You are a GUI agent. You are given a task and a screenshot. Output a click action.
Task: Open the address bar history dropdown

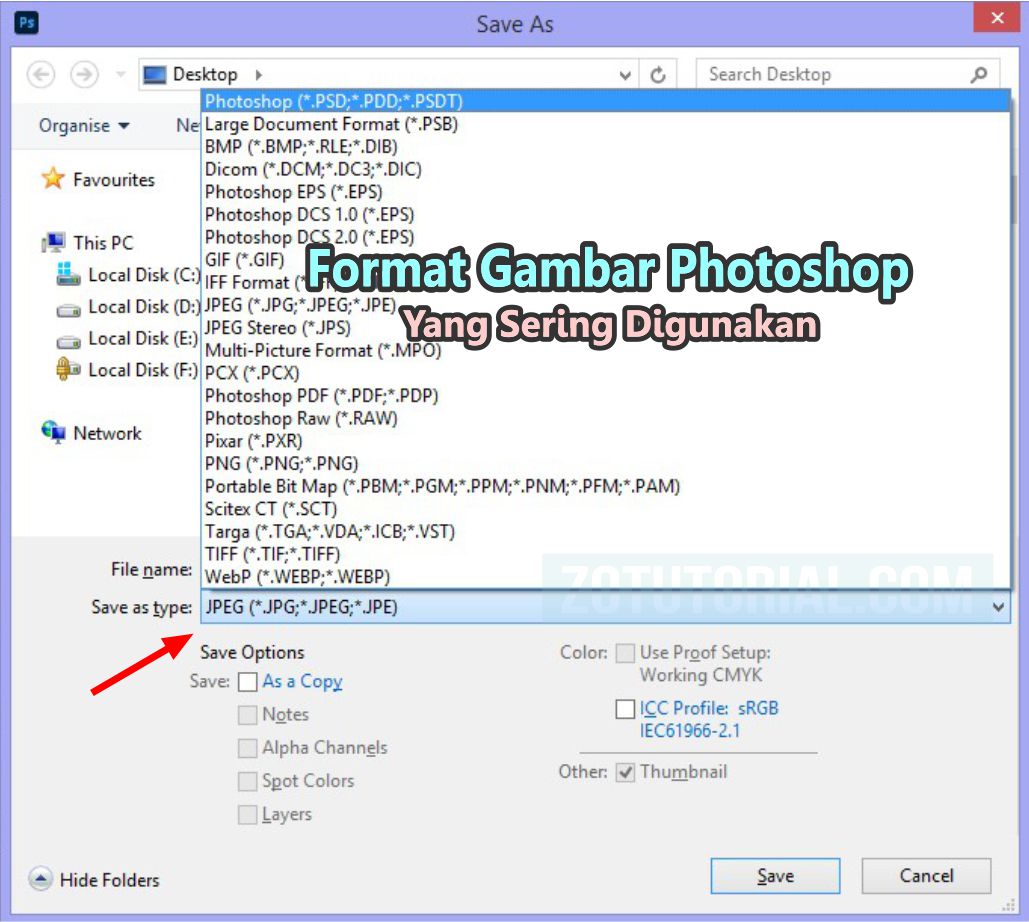[x=625, y=75]
